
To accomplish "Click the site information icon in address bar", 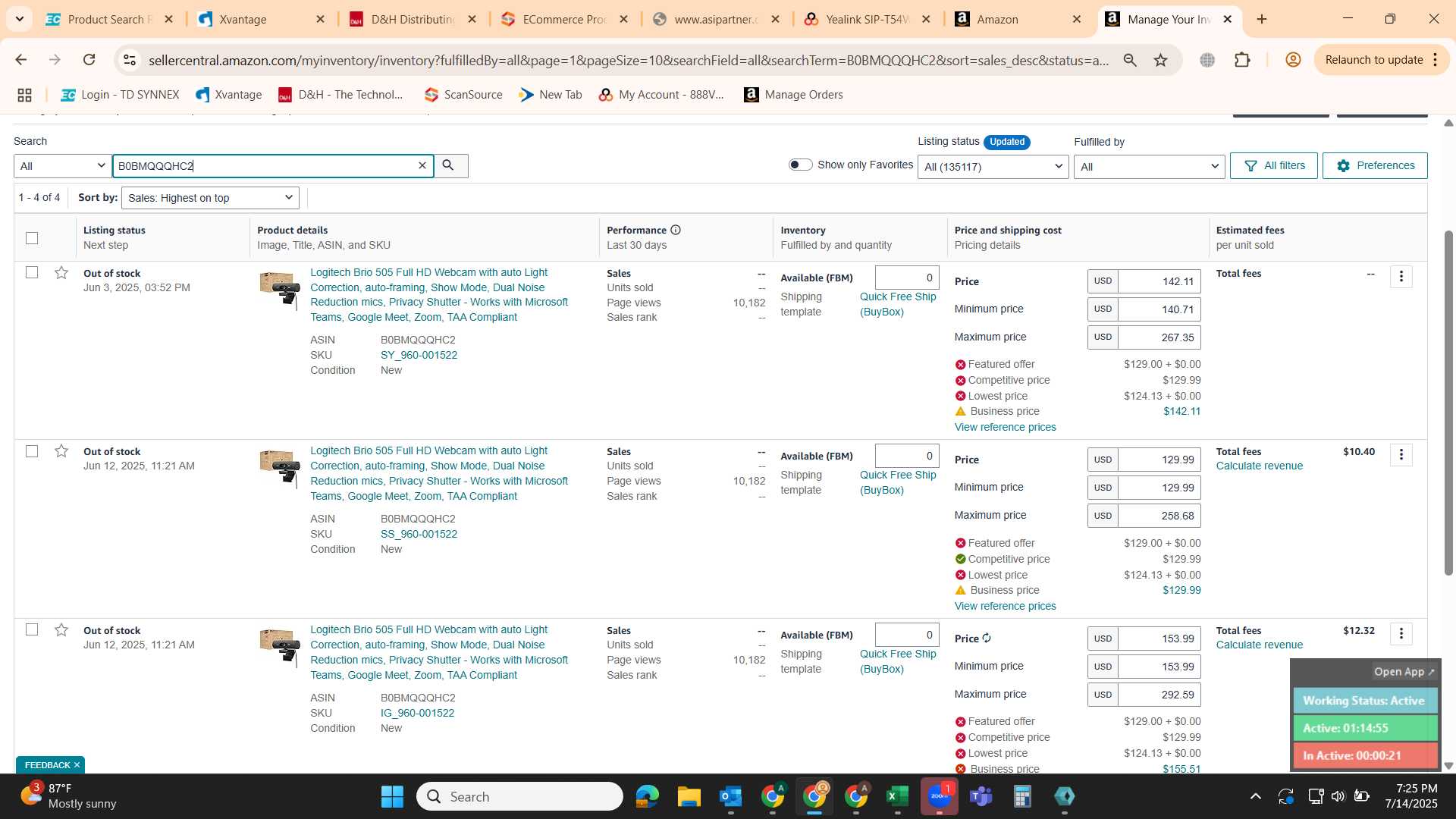I will 130,60.
